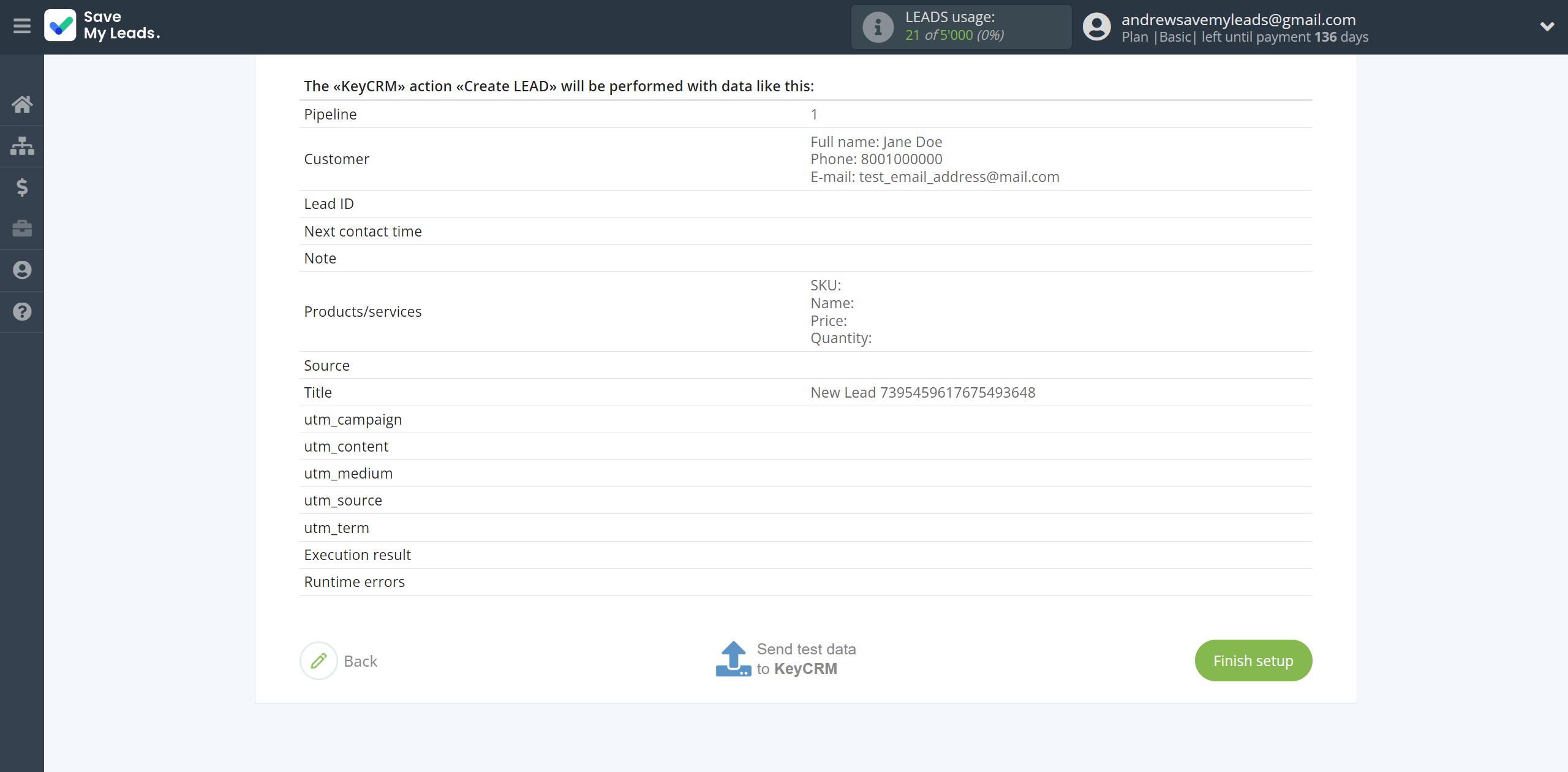Viewport: 1568px width, 772px height.
Task: Click the 'New Lead 7395459617675493648' value
Action: [923, 393]
